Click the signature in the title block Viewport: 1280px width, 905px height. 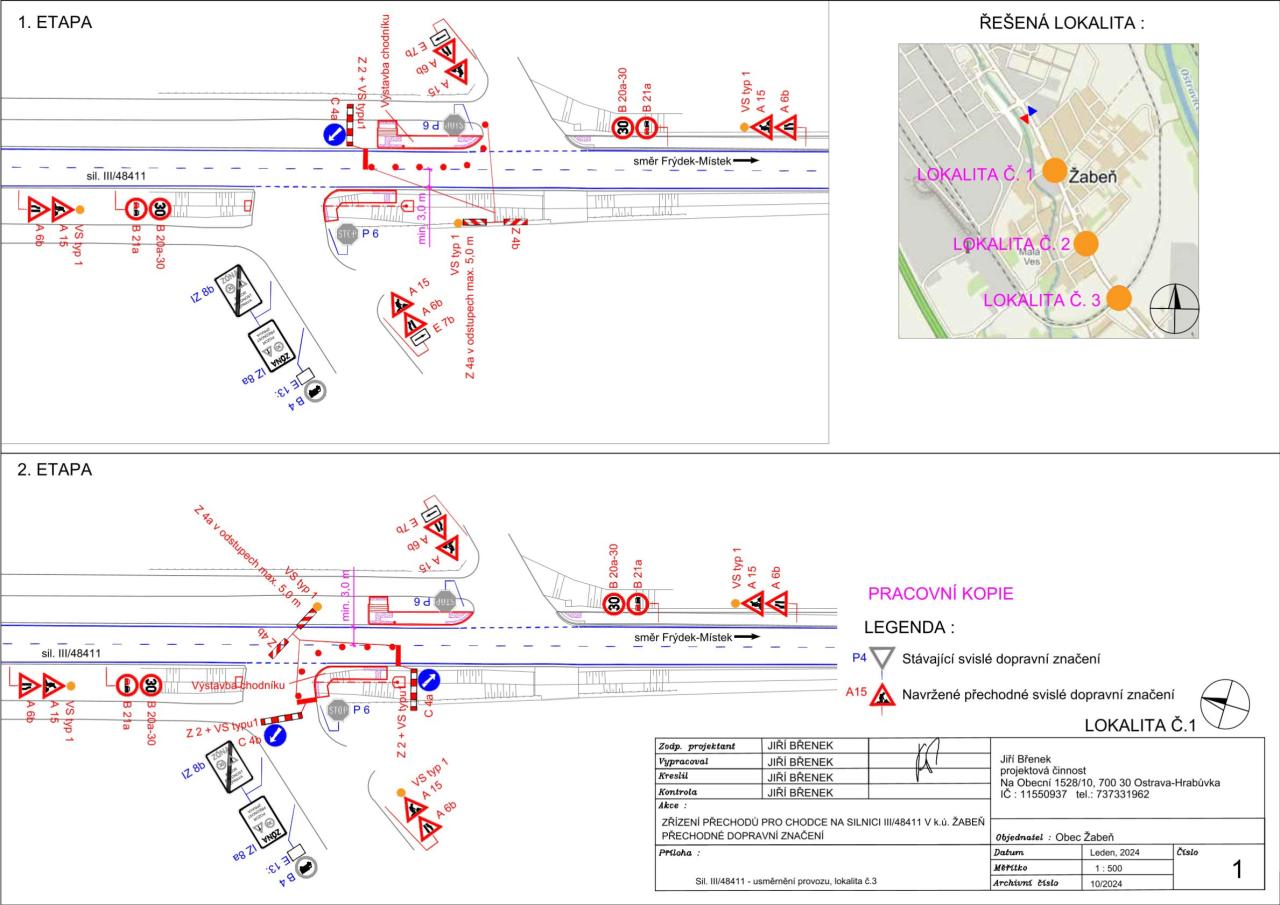(x=927, y=758)
